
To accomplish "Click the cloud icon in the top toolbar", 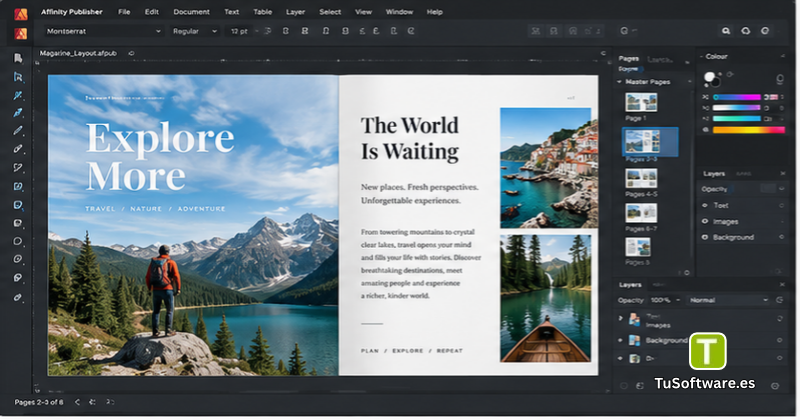I will pyautogui.click(x=745, y=31).
